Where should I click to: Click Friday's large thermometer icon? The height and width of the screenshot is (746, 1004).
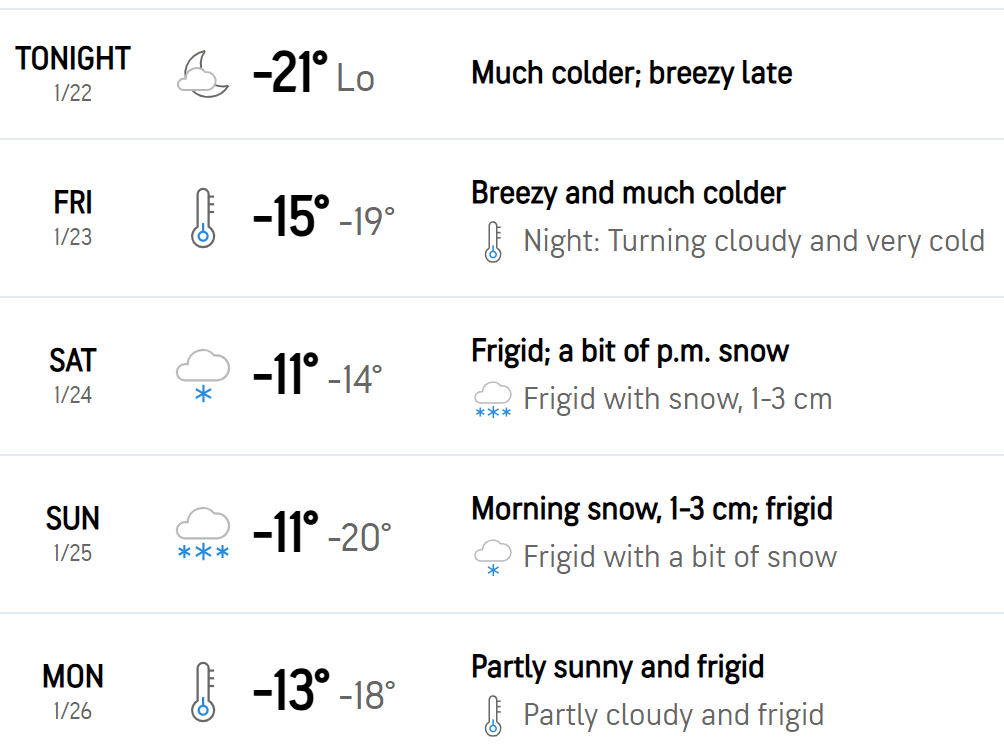[203, 218]
